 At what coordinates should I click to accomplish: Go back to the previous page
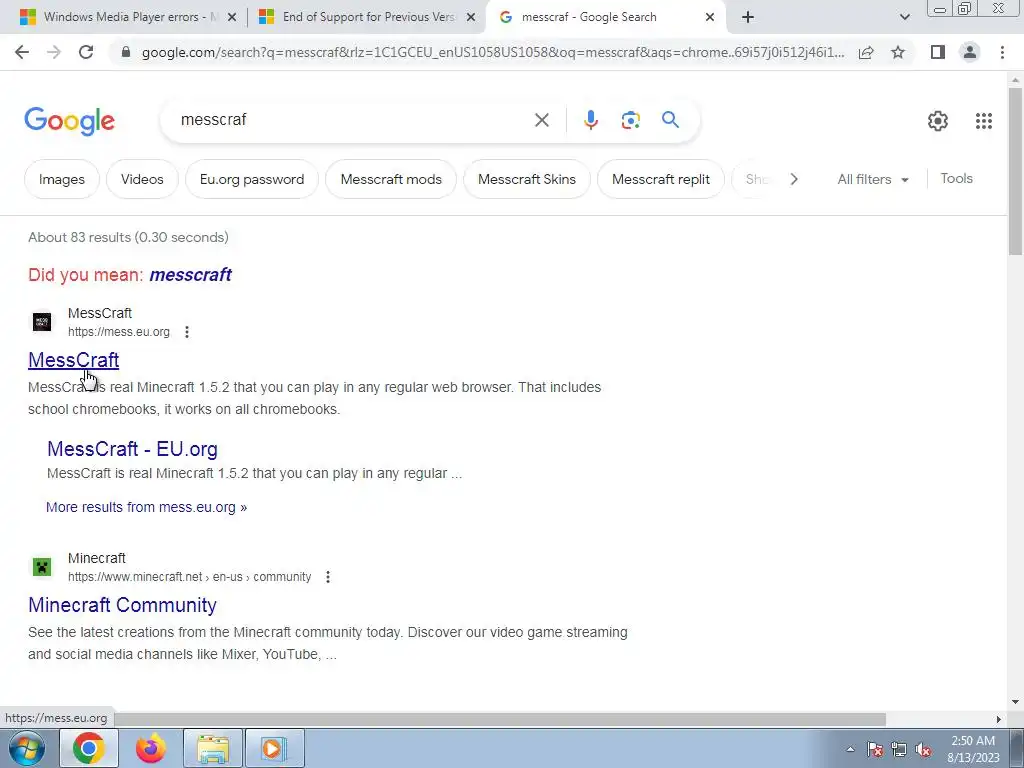[22, 52]
